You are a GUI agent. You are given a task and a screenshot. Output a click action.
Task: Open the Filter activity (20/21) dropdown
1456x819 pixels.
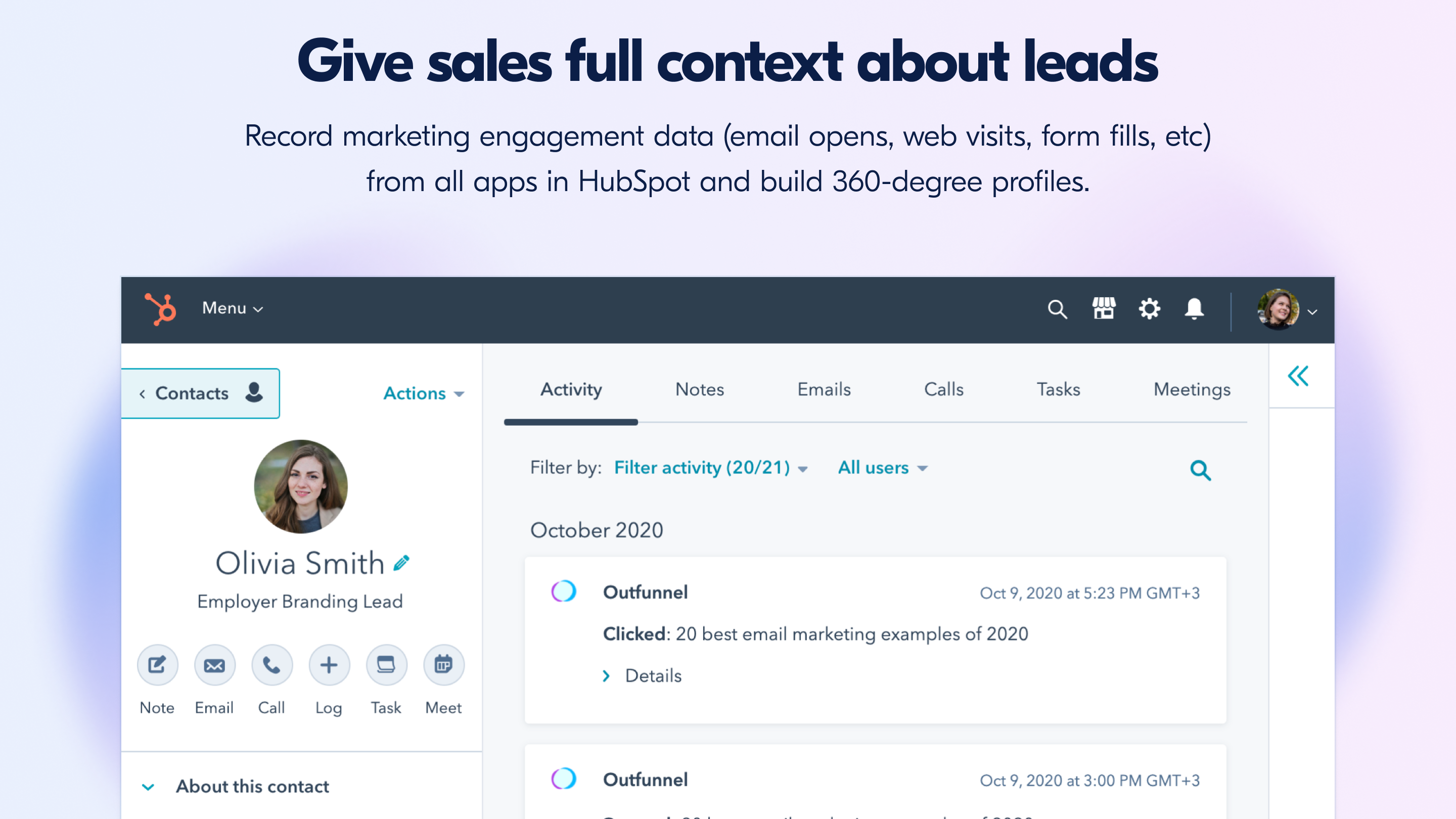point(710,468)
